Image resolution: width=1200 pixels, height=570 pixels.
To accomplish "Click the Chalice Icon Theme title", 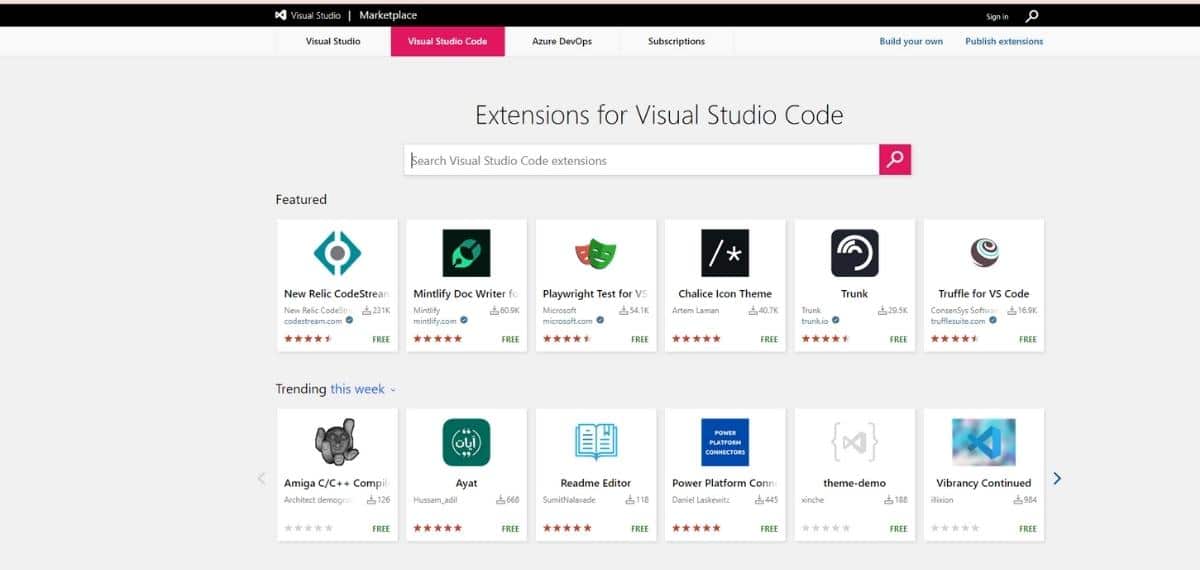I will (725, 294).
